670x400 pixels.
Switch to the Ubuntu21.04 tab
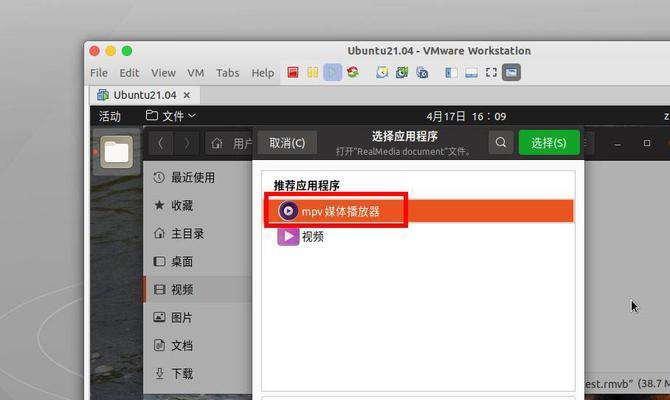tap(144, 95)
